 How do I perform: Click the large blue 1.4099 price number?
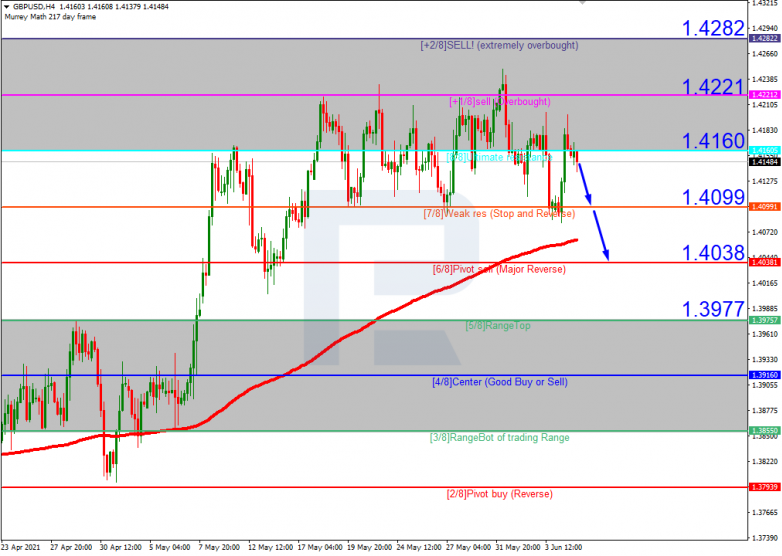713,197
